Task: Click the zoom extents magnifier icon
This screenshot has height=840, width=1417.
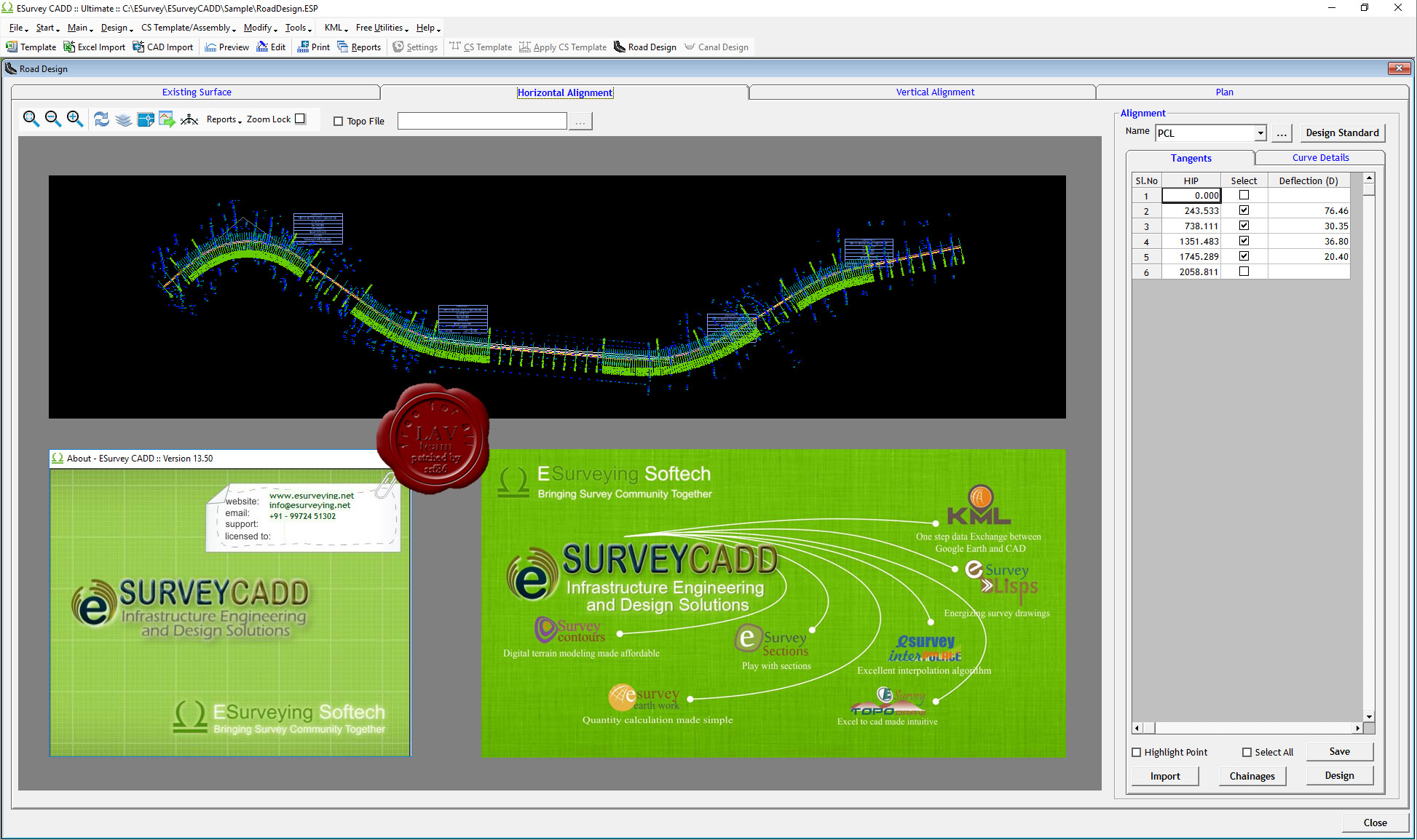Action: coord(31,119)
